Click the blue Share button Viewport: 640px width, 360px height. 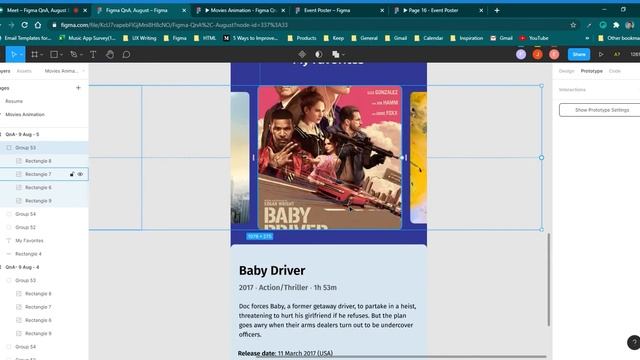click(579, 54)
